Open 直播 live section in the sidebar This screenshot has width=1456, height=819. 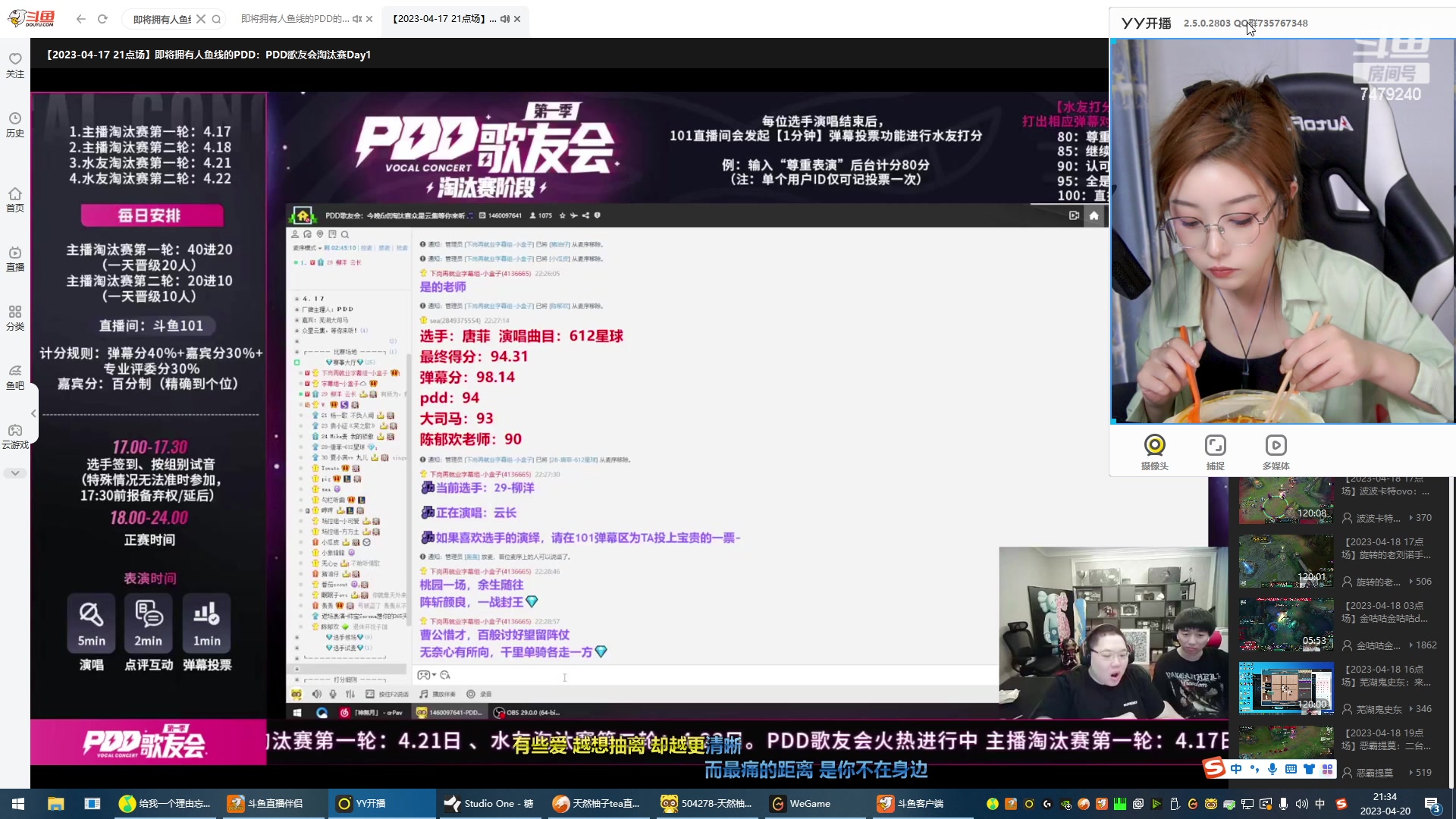click(15, 259)
